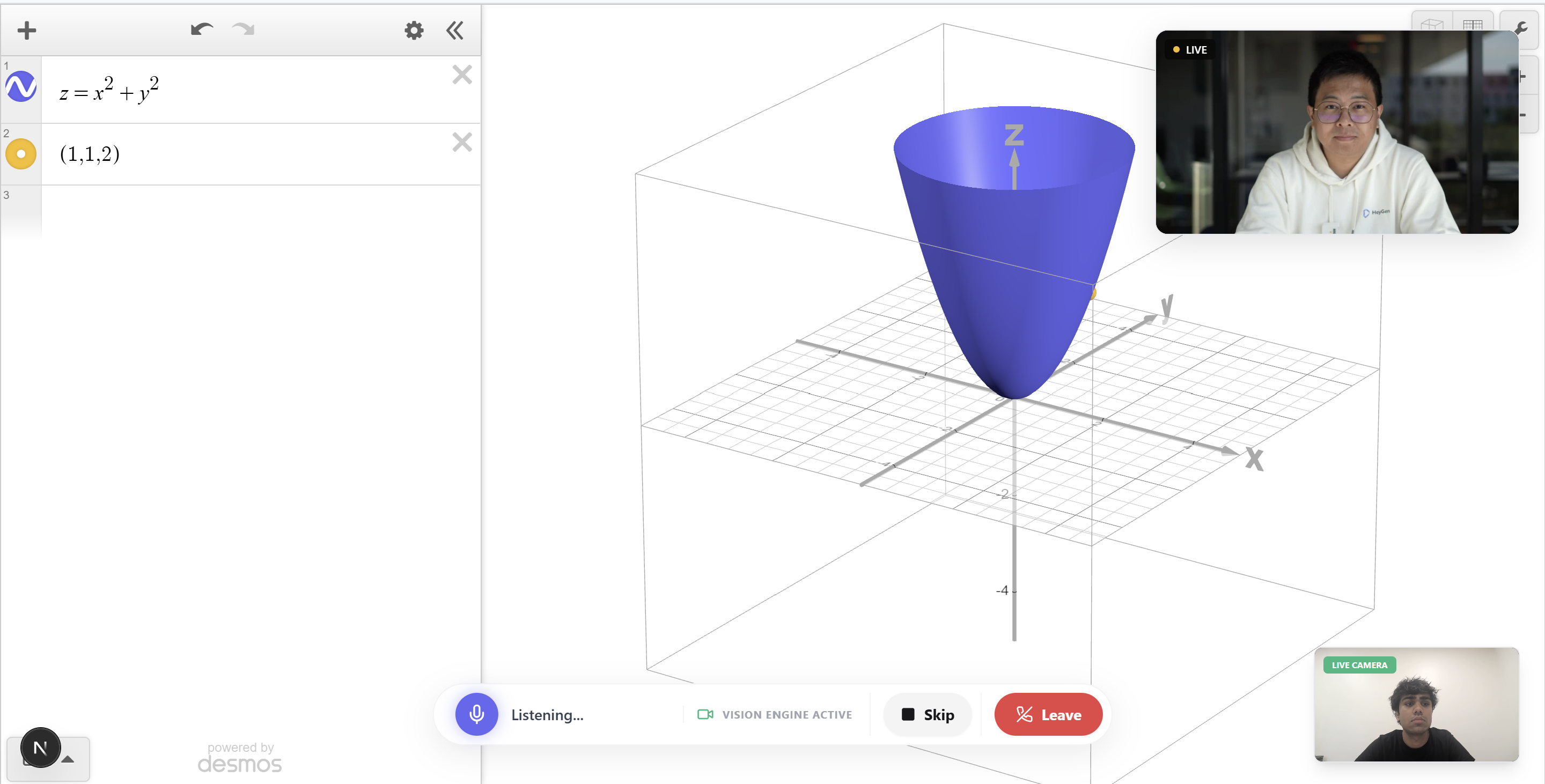Delete the z = x² + y² expression
The image size is (1545, 784).
coord(462,75)
